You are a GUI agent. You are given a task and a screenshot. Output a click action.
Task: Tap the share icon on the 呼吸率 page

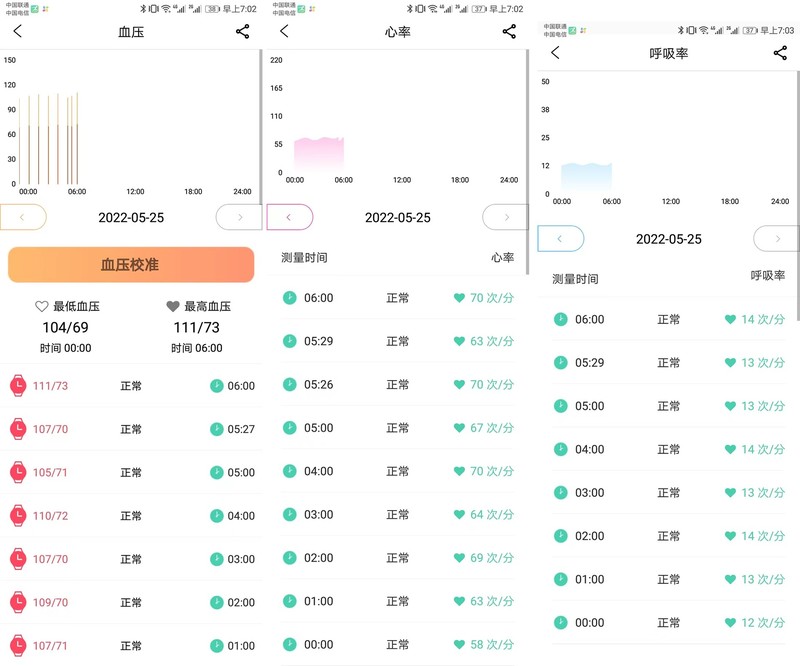[779, 53]
